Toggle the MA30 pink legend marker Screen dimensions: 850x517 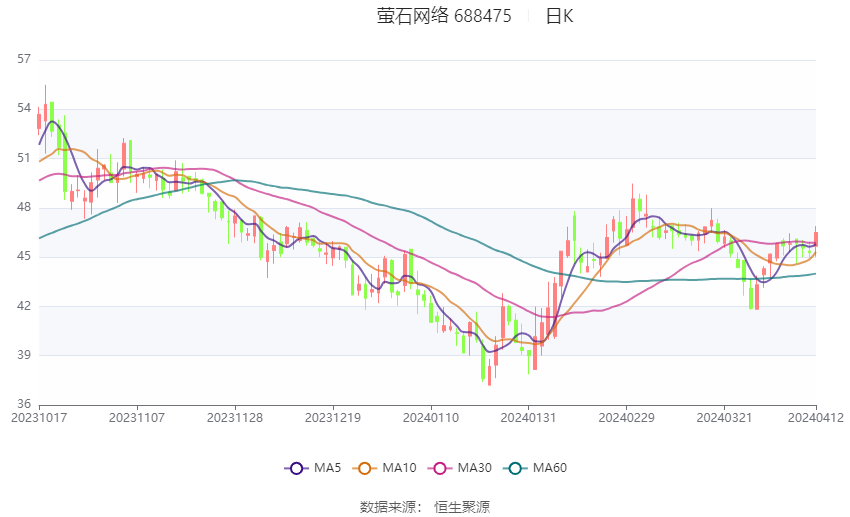click(x=440, y=468)
